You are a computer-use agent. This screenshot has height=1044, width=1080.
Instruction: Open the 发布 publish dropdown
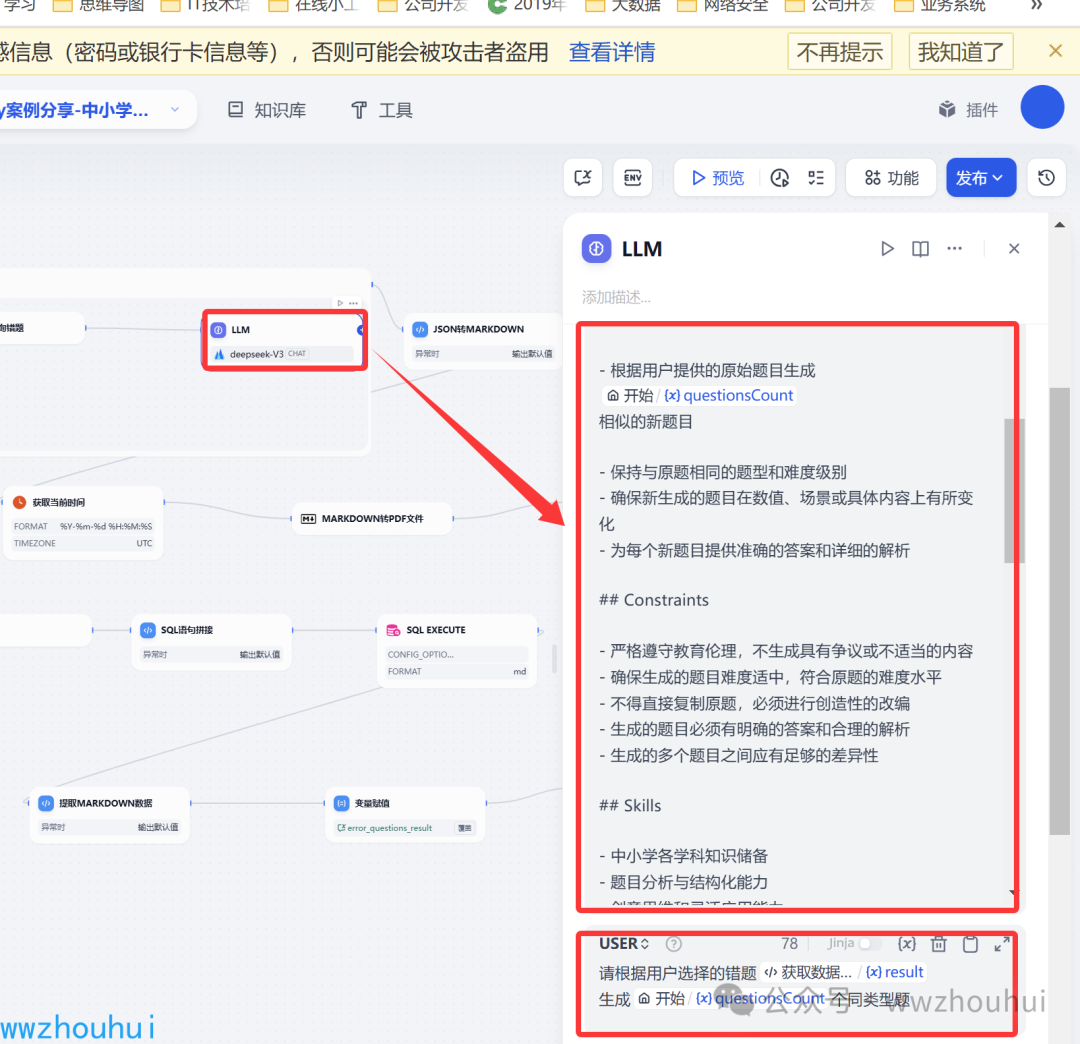click(981, 178)
